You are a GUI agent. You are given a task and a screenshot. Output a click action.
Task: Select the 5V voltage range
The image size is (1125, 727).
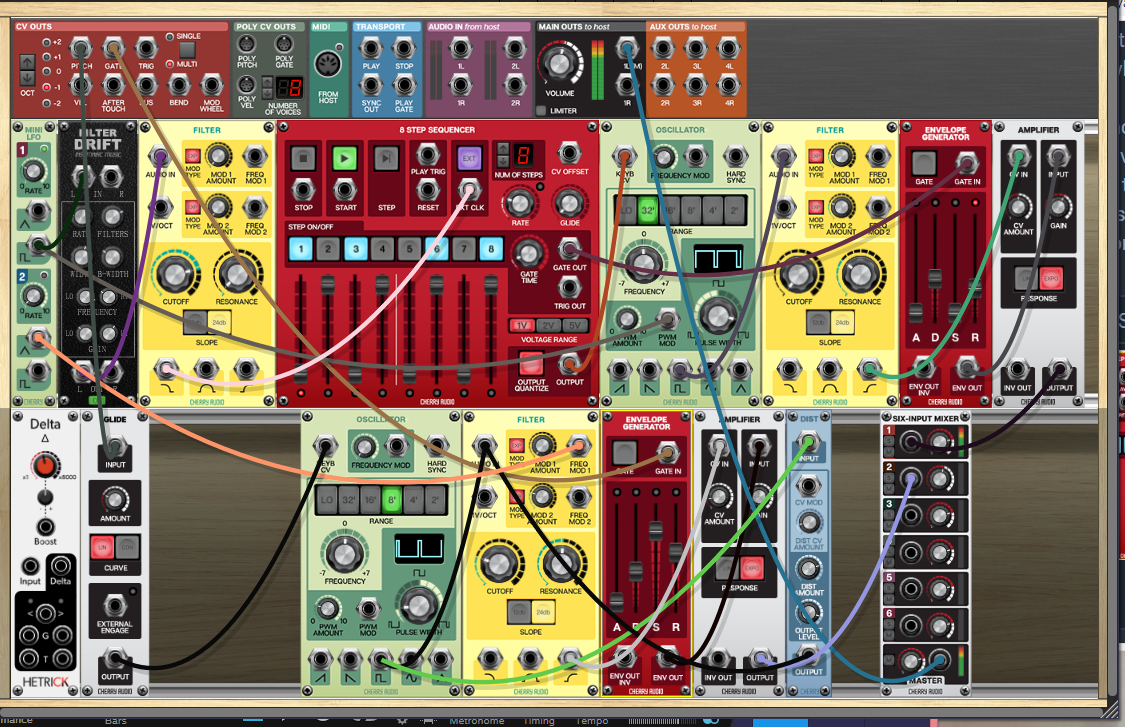click(576, 325)
